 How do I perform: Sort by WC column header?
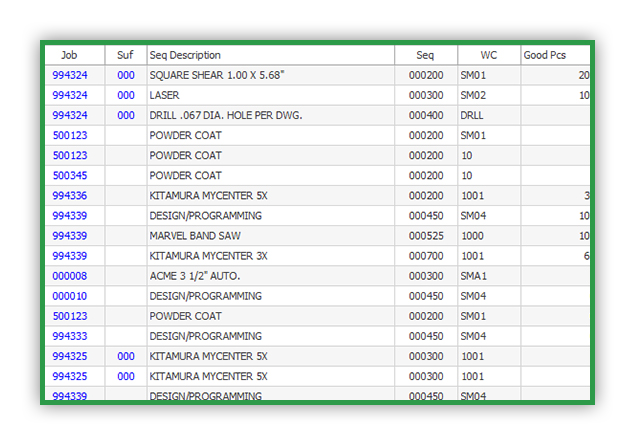click(x=489, y=55)
